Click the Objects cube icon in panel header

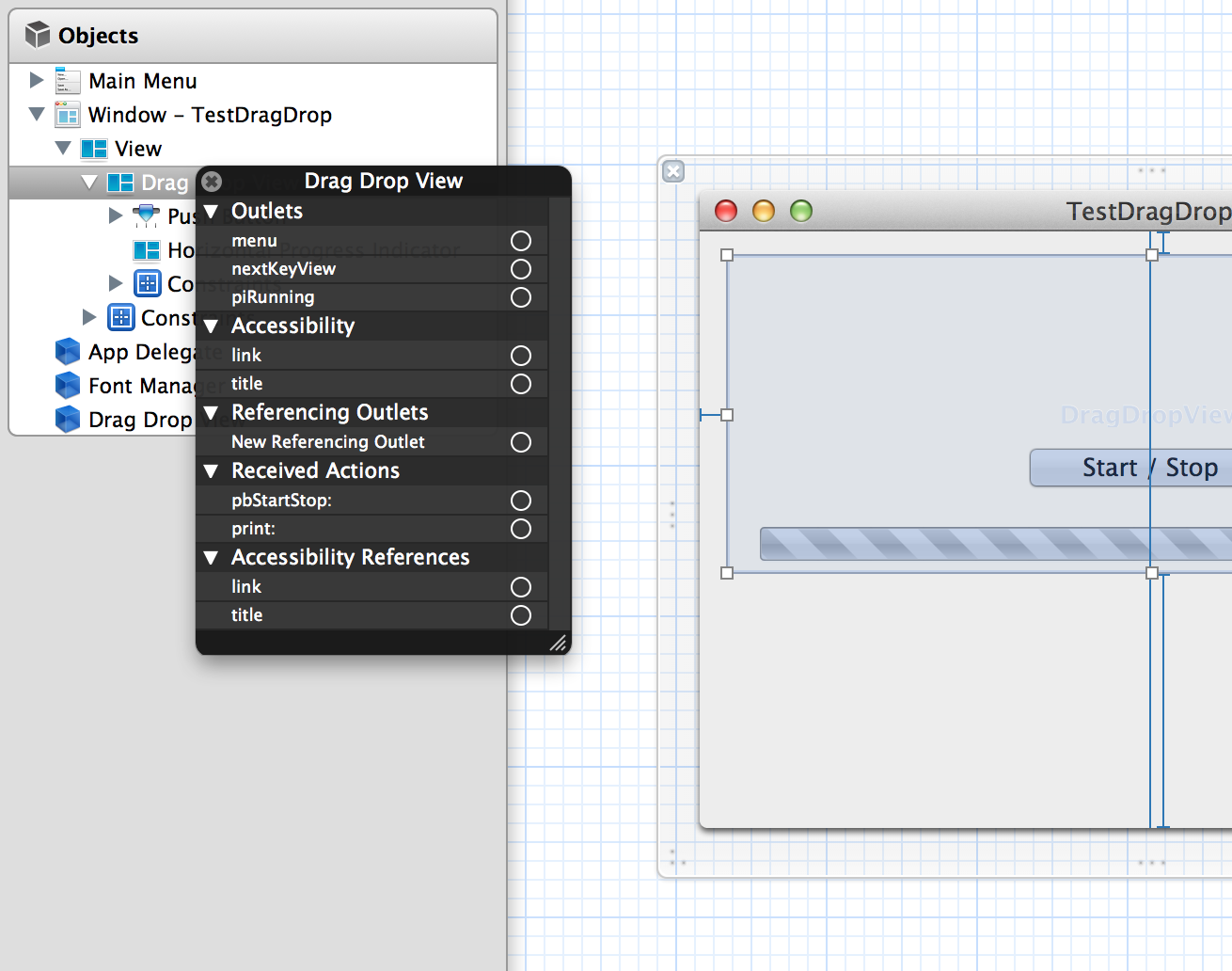[38, 35]
